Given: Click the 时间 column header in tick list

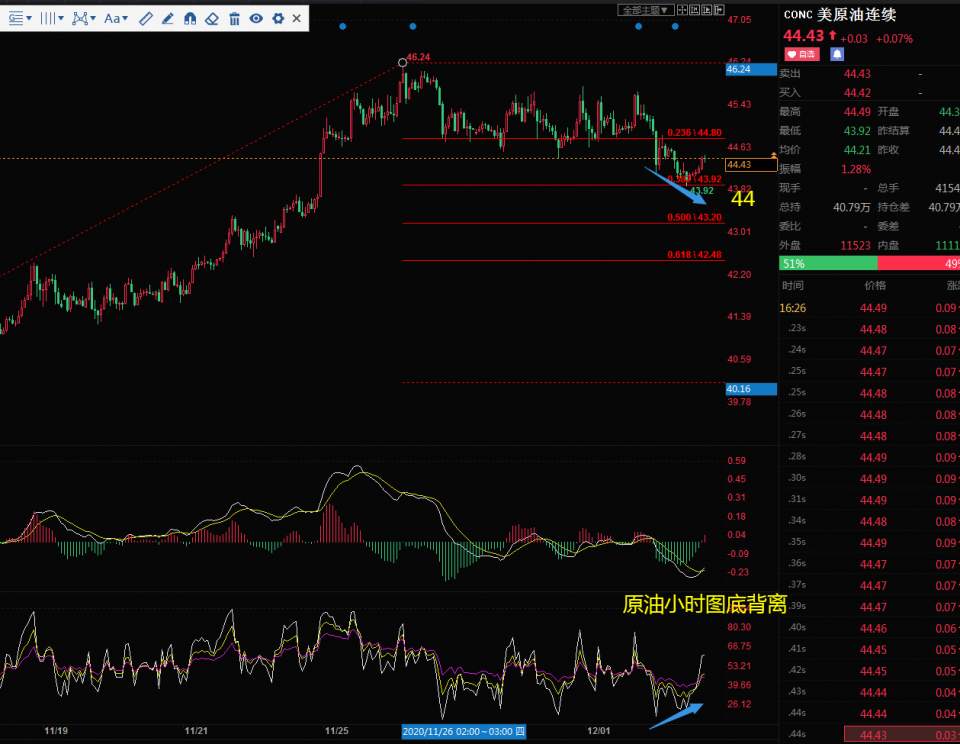Looking at the screenshot, I should click(792, 285).
